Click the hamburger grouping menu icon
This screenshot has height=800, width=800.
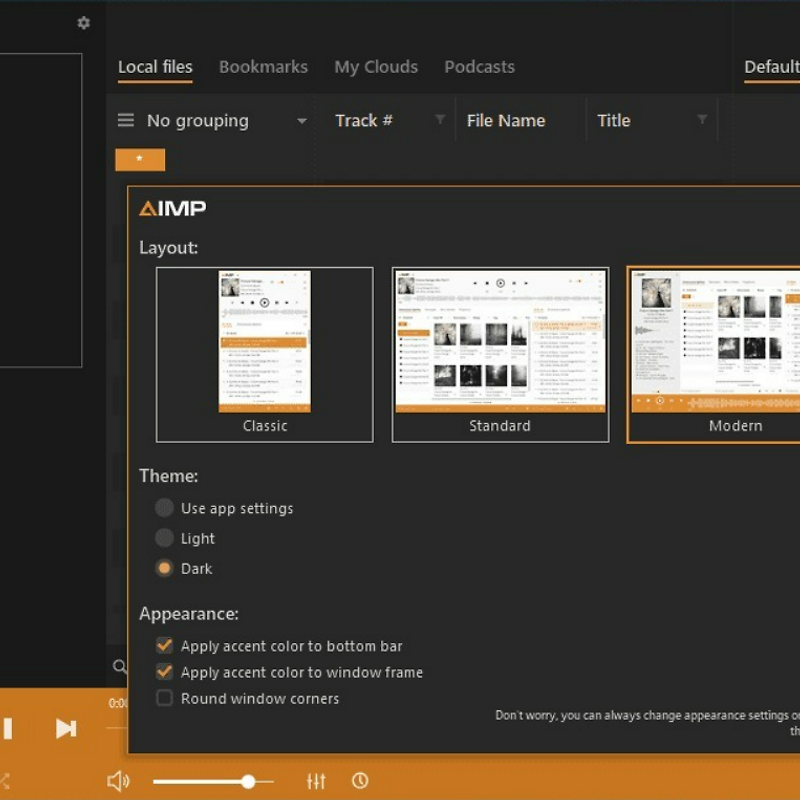point(126,120)
